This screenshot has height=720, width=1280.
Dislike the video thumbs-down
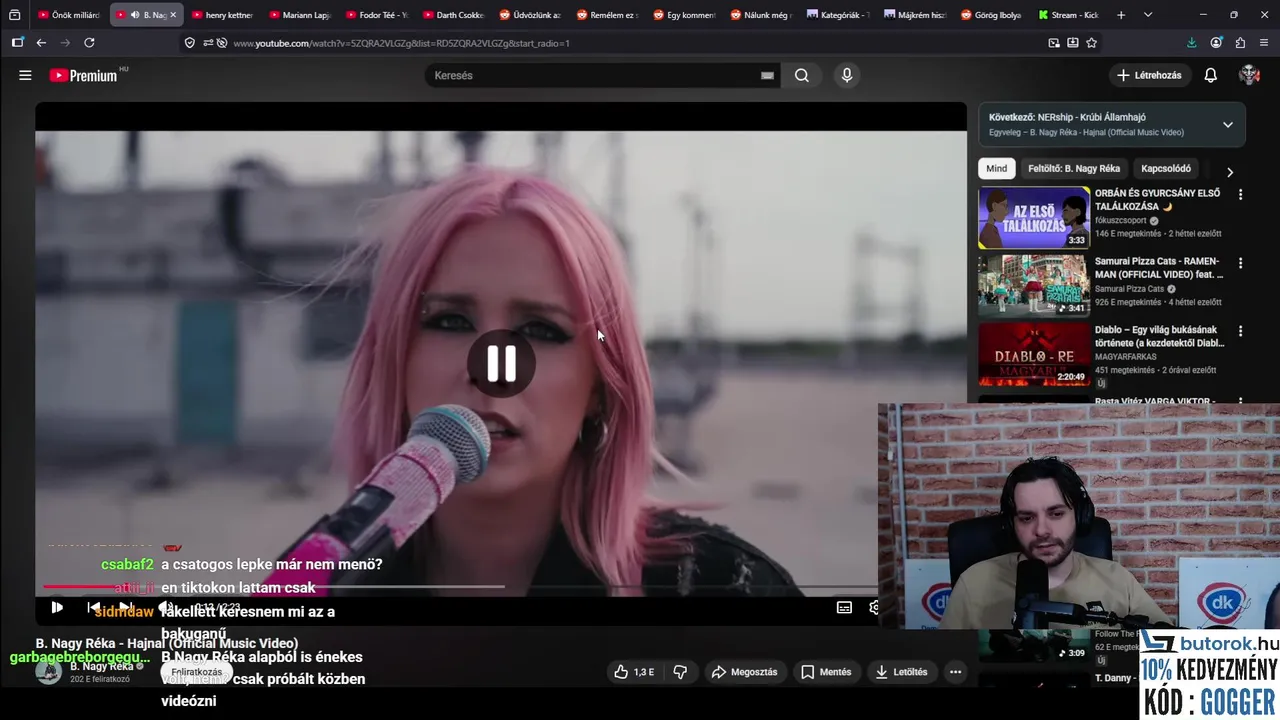point(680,672)
